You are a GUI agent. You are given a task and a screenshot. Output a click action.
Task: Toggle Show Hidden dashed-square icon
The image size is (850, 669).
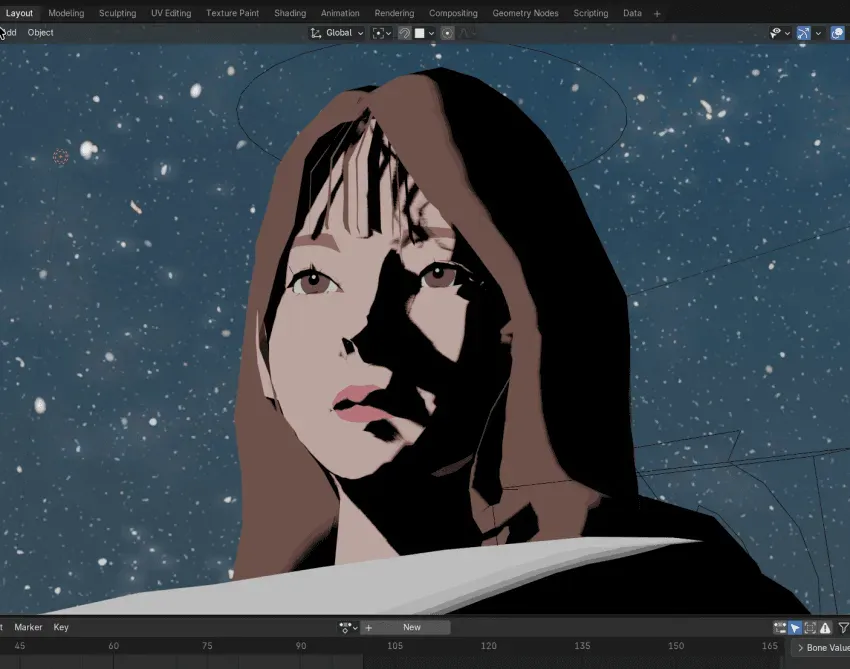[810, 628]
